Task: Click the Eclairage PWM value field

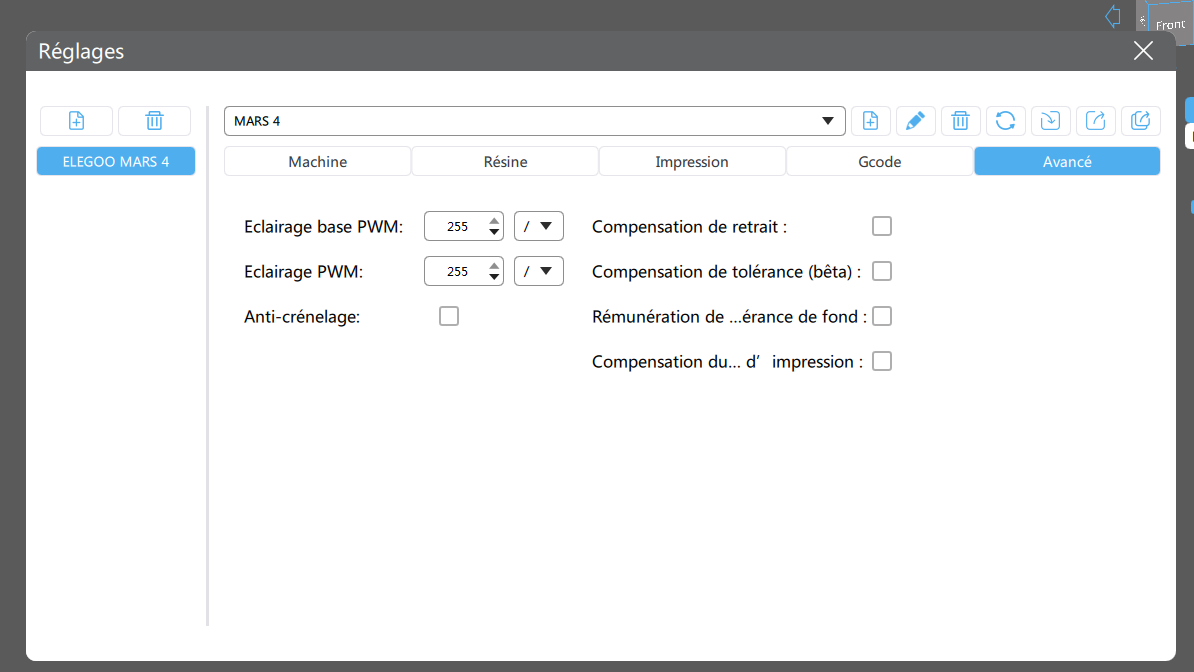Action: [x=457, y=272]
